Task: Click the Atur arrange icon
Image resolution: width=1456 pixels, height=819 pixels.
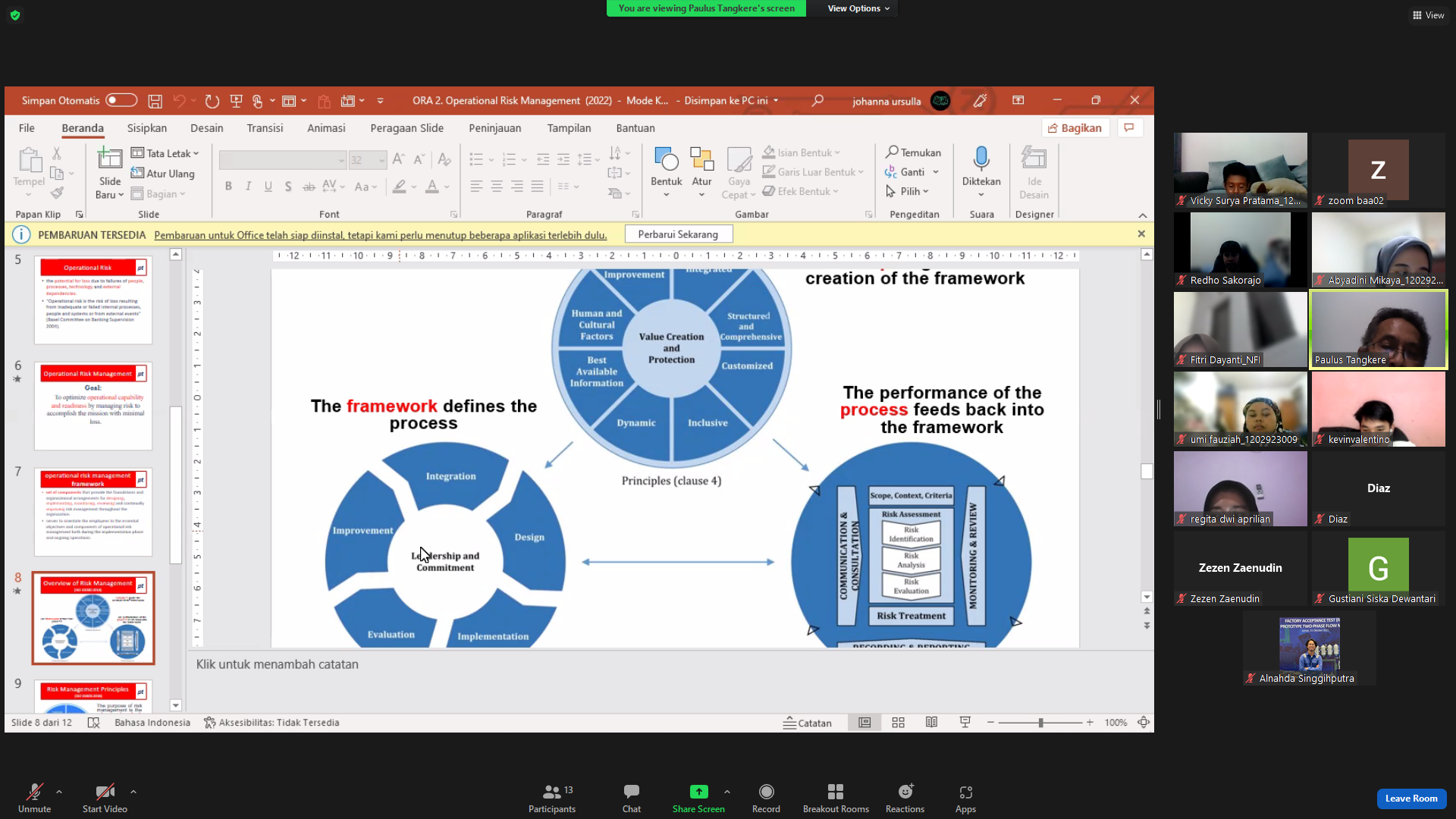Action: [701, 159]
